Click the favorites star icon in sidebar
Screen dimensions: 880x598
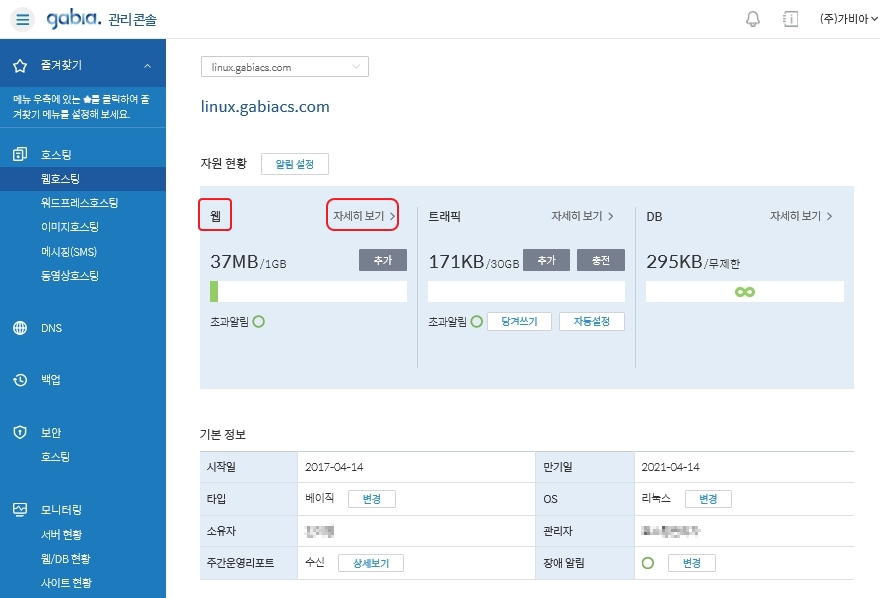pos(20,66)
